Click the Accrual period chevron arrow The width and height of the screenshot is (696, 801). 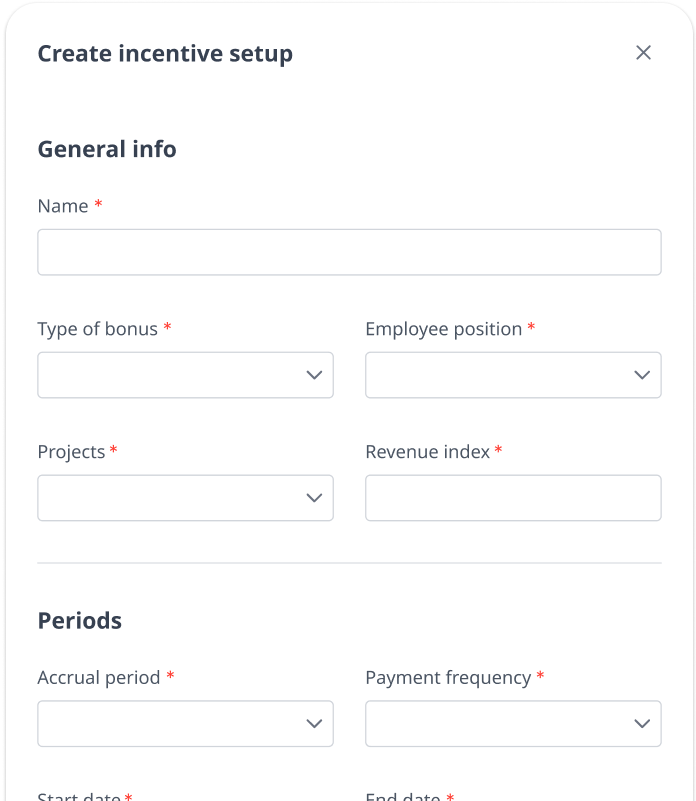(314, 723)
